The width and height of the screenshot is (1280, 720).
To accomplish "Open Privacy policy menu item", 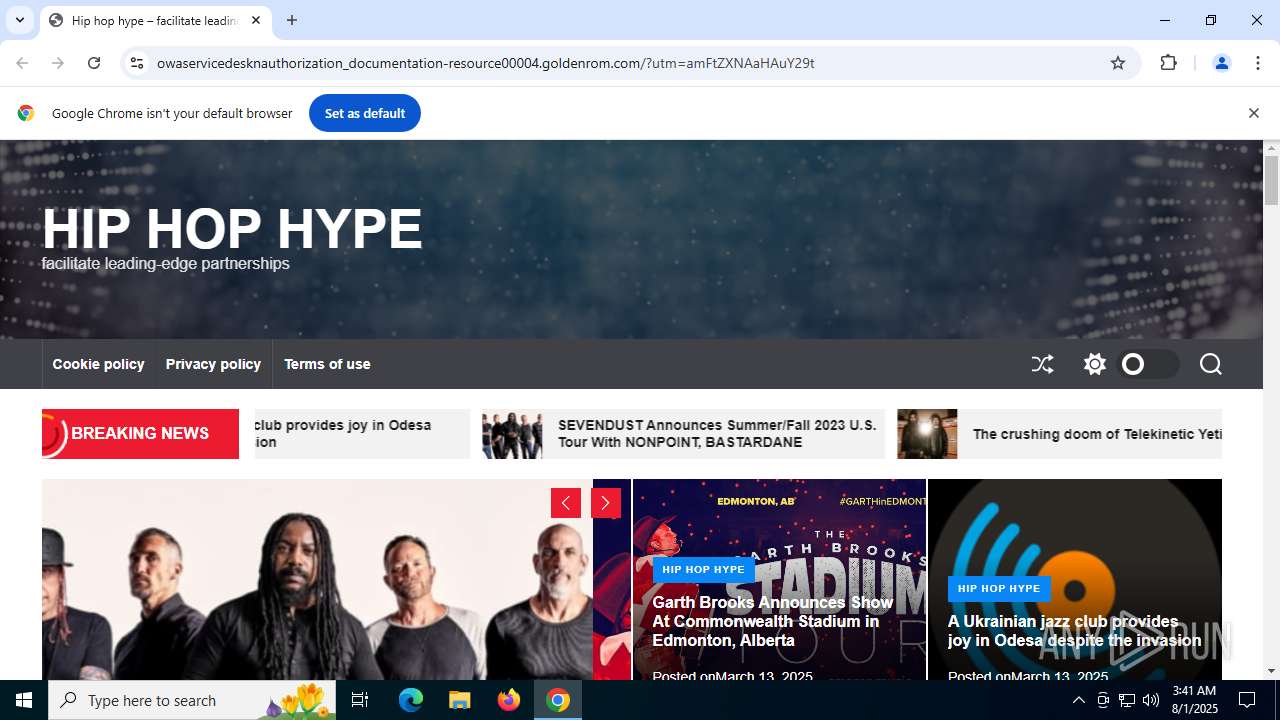I will tap(213, 364).
